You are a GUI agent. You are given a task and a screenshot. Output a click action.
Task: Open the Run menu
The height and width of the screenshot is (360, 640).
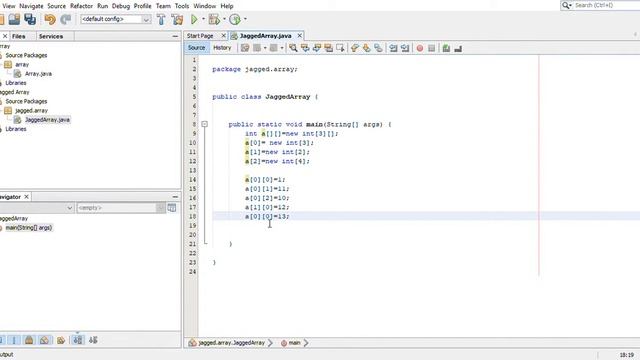click(102, 6)
